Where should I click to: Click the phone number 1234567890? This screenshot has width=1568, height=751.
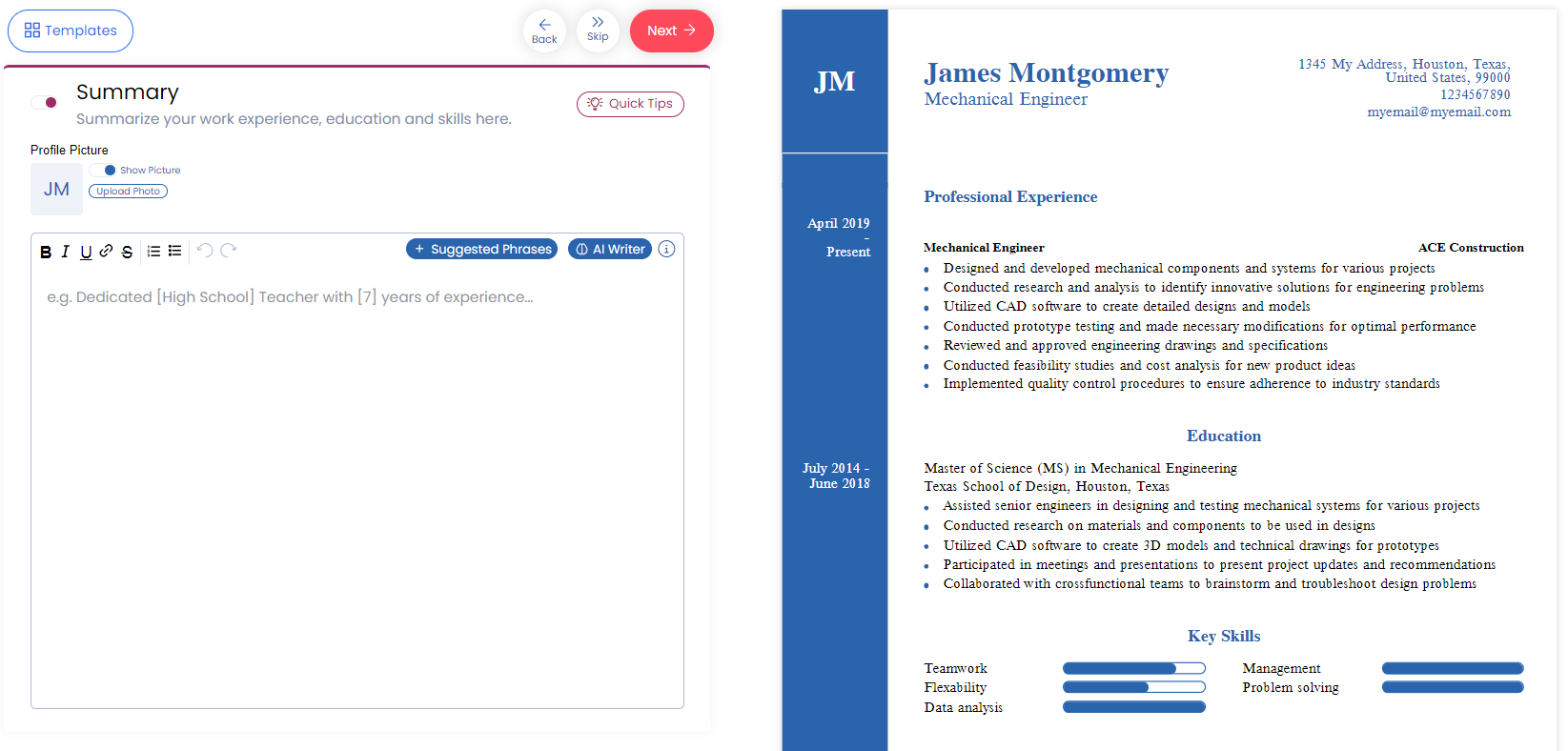(1476, 94)
